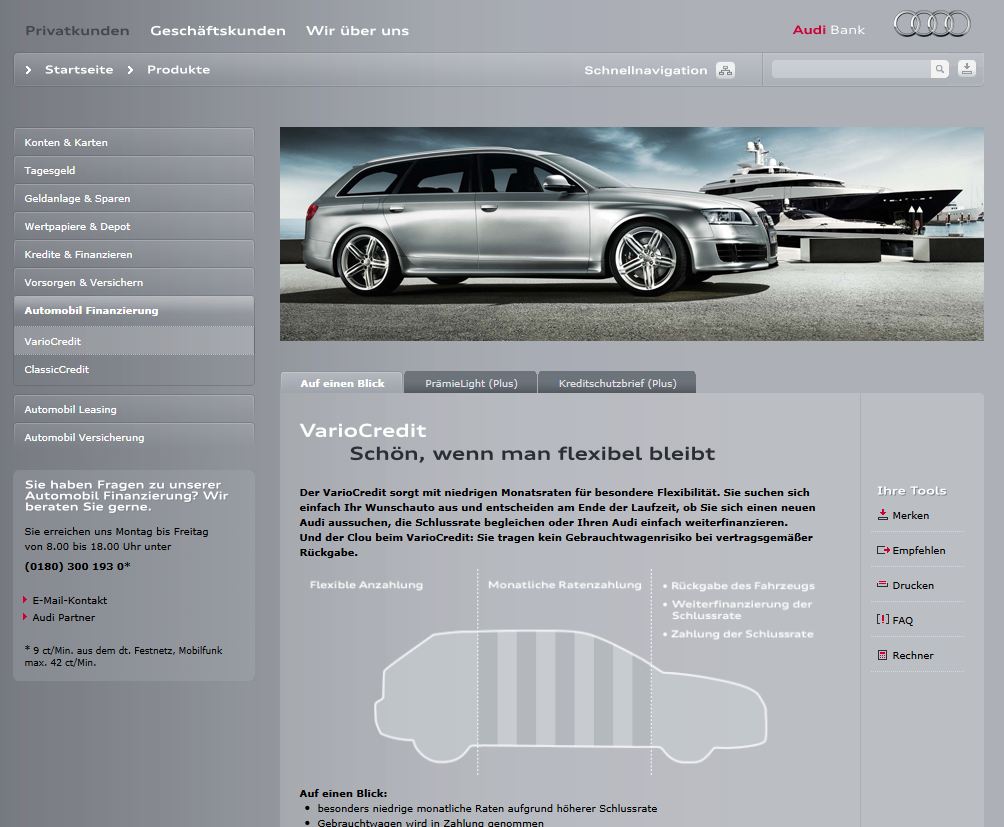Click the FAQ exclamation icon

882,620
